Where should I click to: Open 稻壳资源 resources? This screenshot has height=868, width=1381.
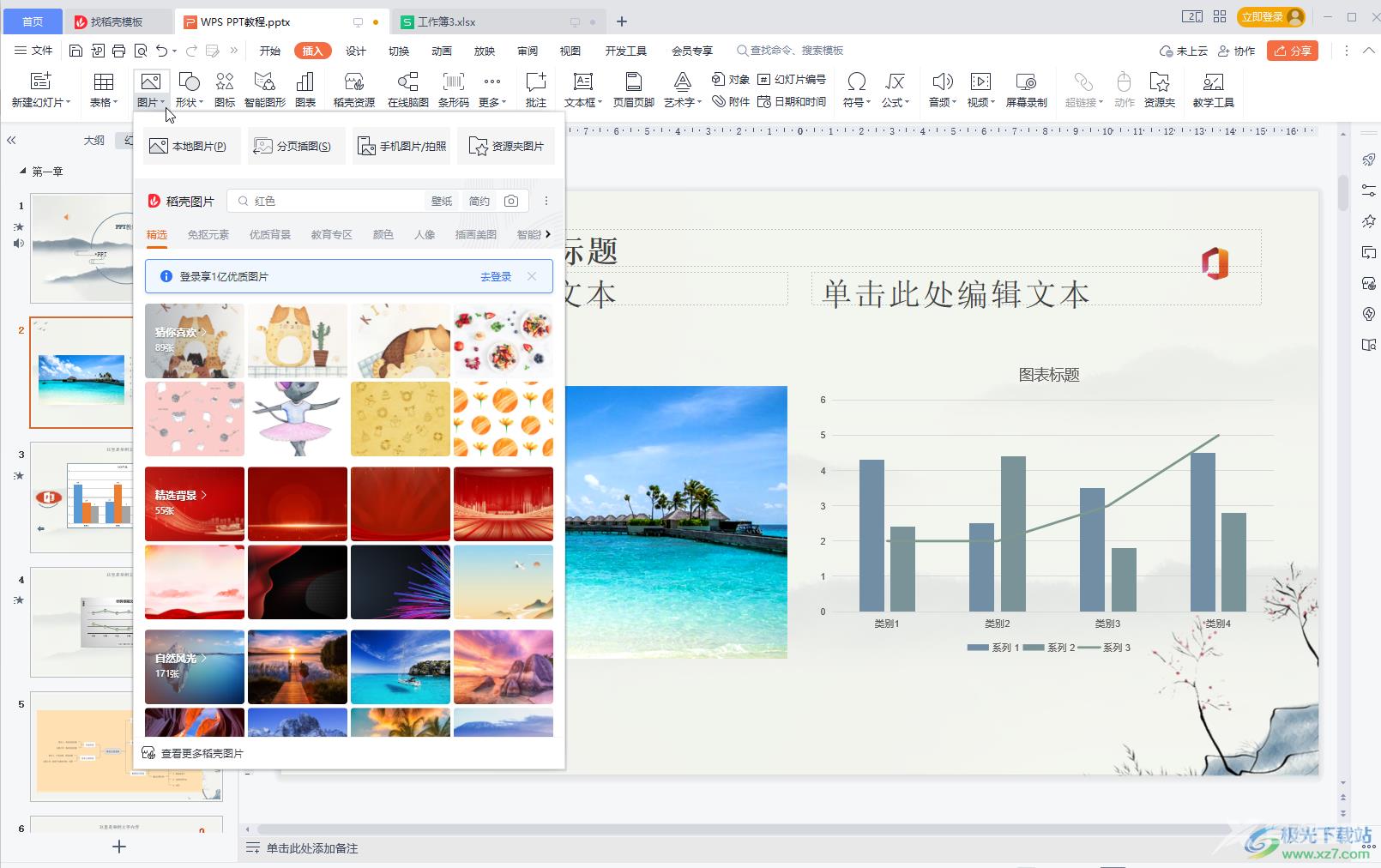354,89
